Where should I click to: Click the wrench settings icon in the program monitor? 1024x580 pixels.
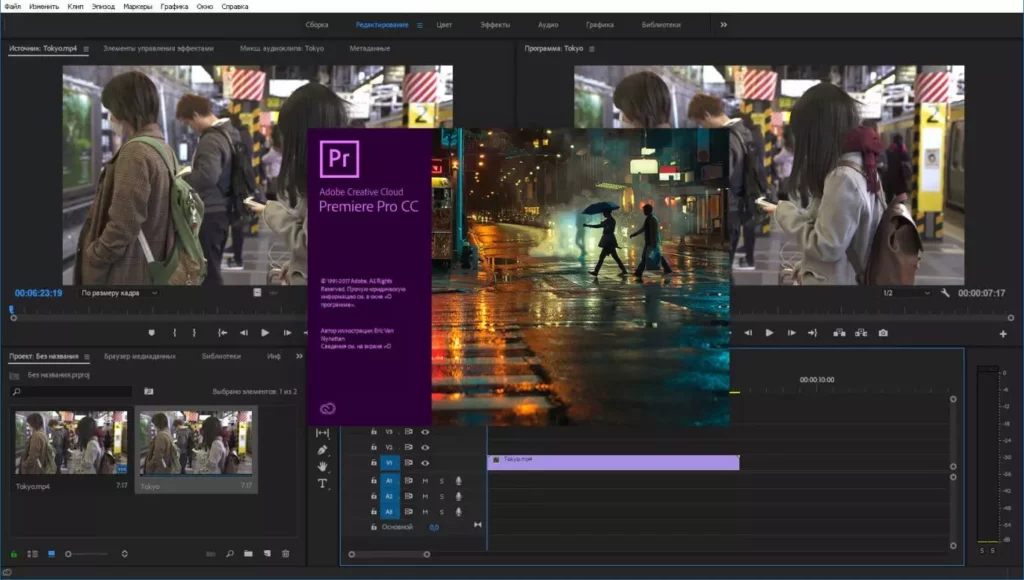945,293
